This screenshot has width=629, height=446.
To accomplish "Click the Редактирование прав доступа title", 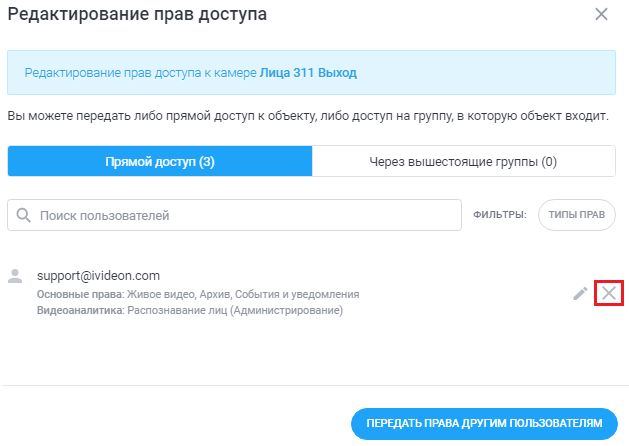I will 137,14.
